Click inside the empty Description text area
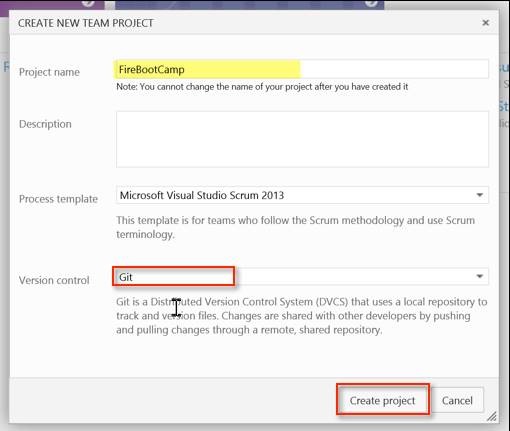 (302, 139)
